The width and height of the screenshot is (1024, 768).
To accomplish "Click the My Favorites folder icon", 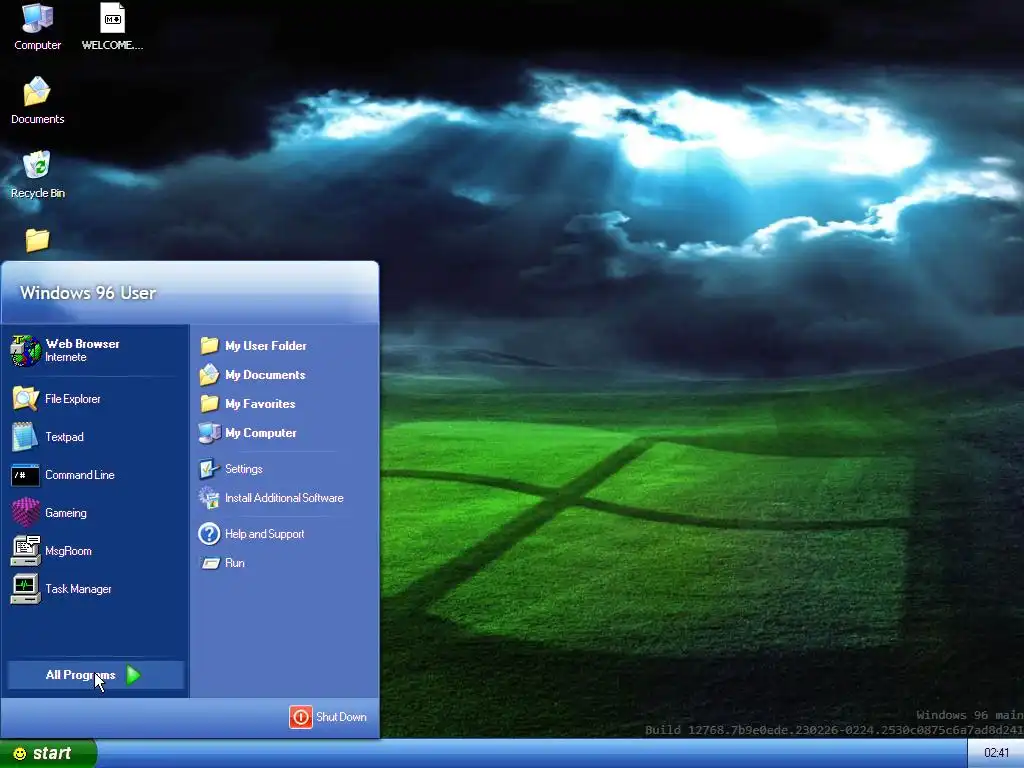I will 209,404.
